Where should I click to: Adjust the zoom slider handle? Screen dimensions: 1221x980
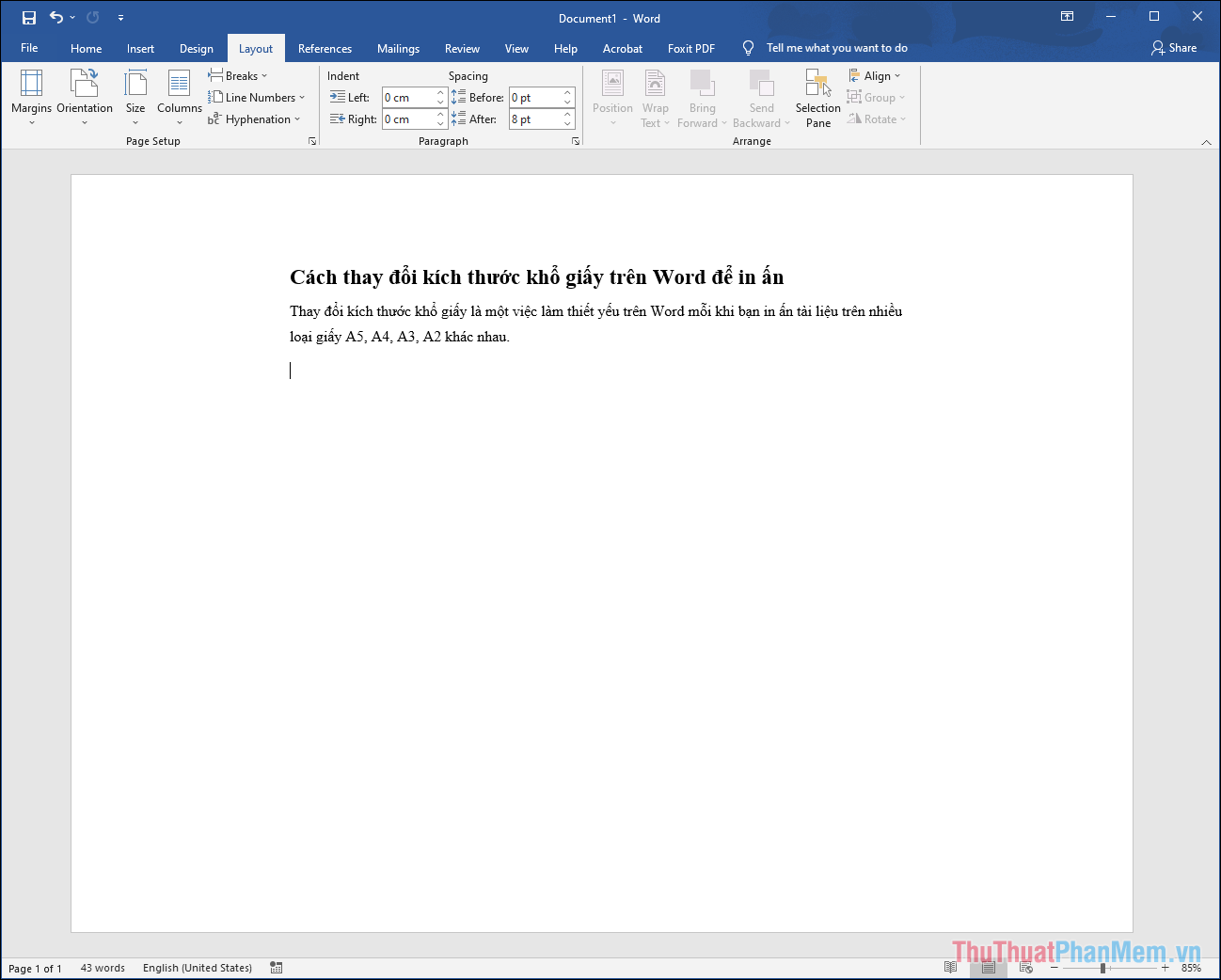(1102, 968)
